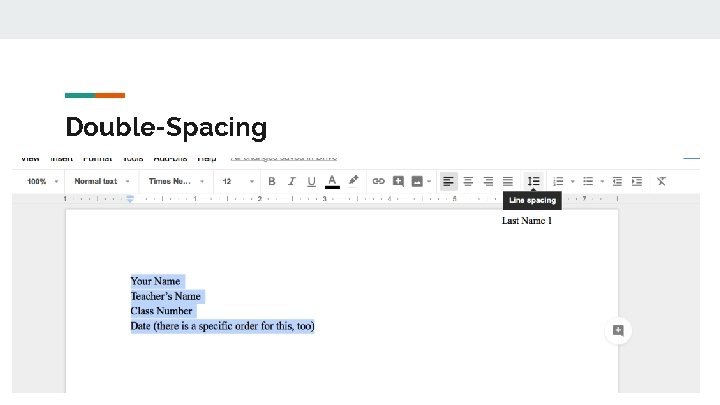Click the 'Date (there is a specific order' line
The width and height of the screenshot is (720, 405).
(222, 326)
